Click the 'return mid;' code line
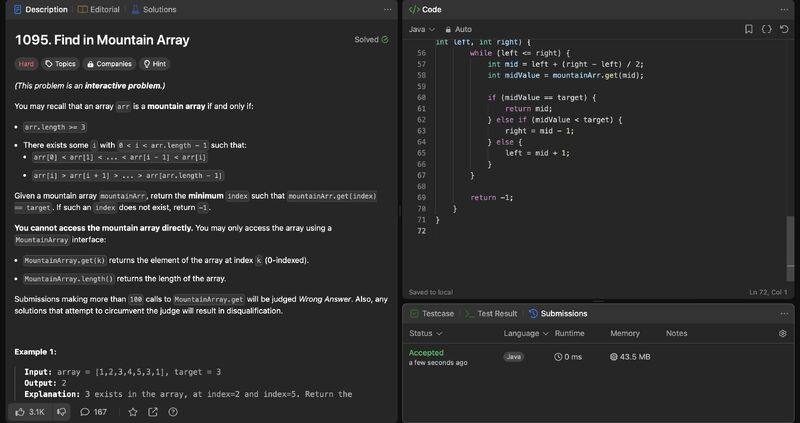The height and width of the screenshot is (423, 800). click(529, 109)
